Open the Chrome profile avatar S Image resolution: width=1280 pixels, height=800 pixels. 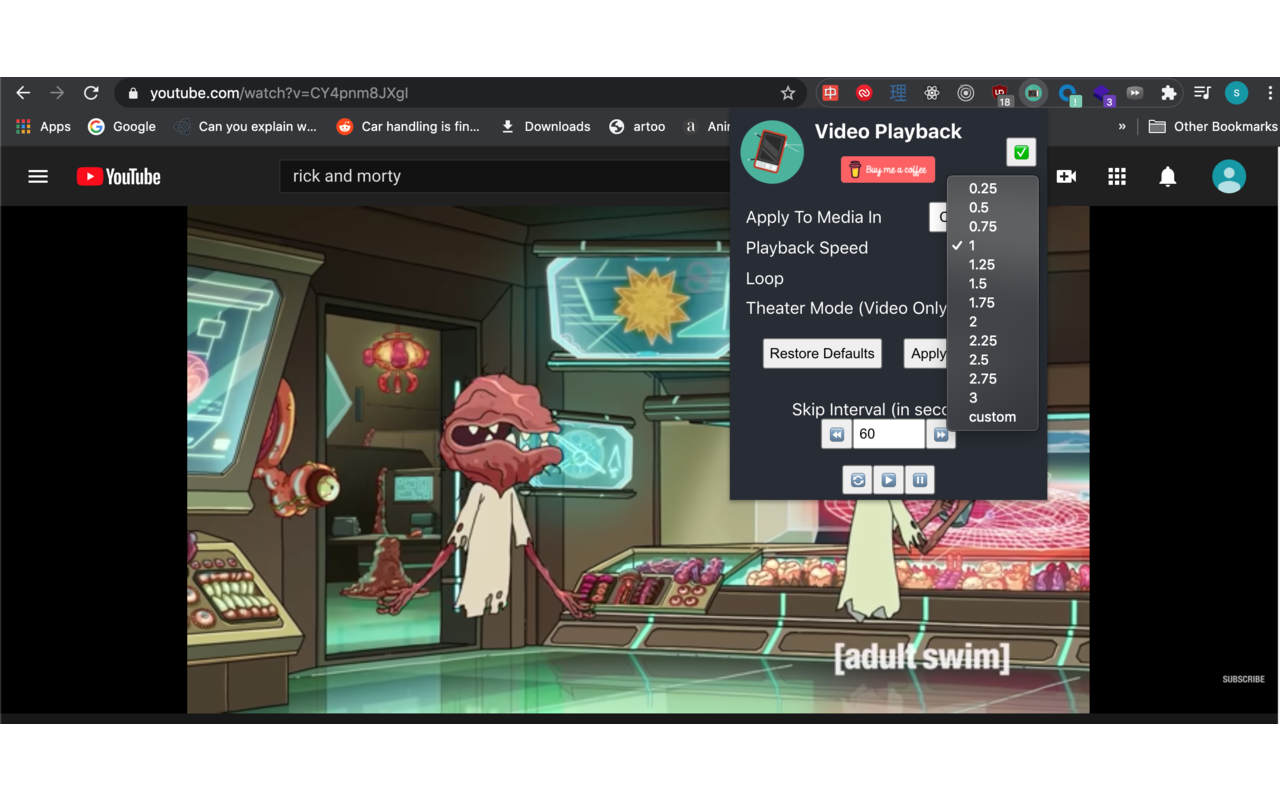point(1236,93)
